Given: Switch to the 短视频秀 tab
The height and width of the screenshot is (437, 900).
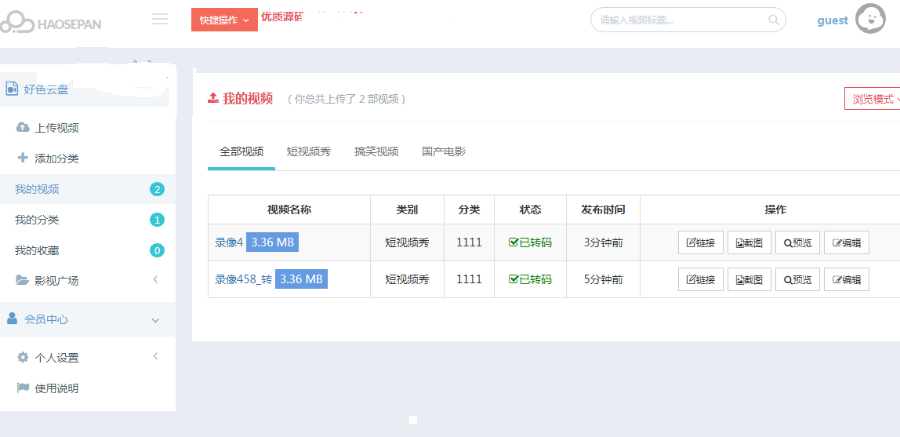Looking at the screenshot, I should click(308, 152).
